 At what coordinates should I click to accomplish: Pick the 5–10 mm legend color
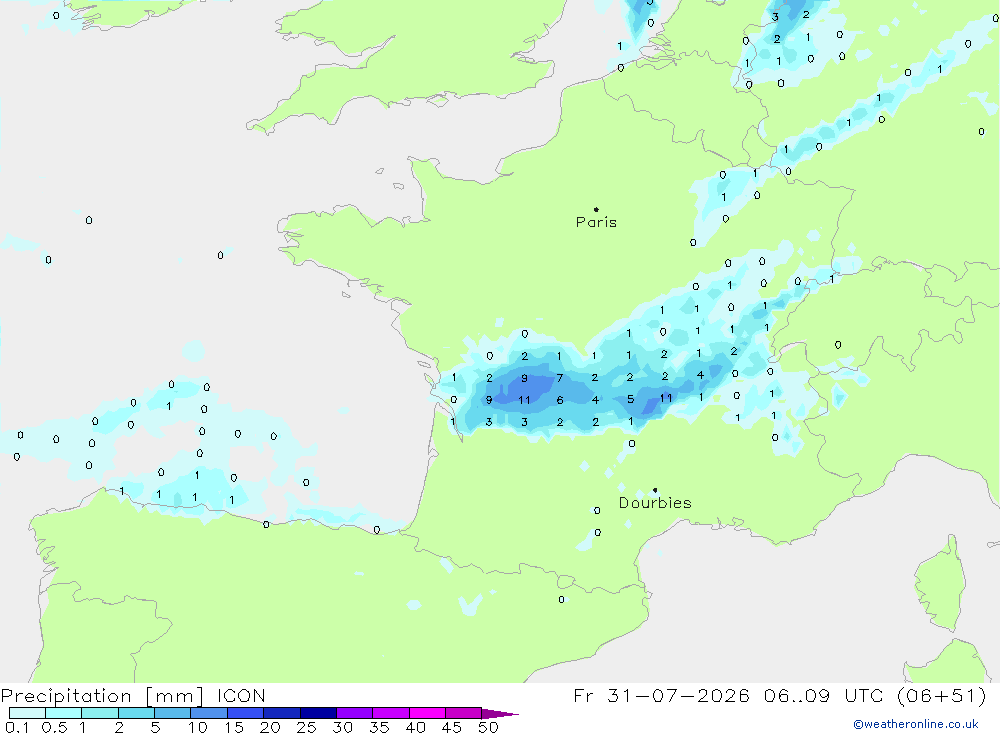tap(173, 713)
